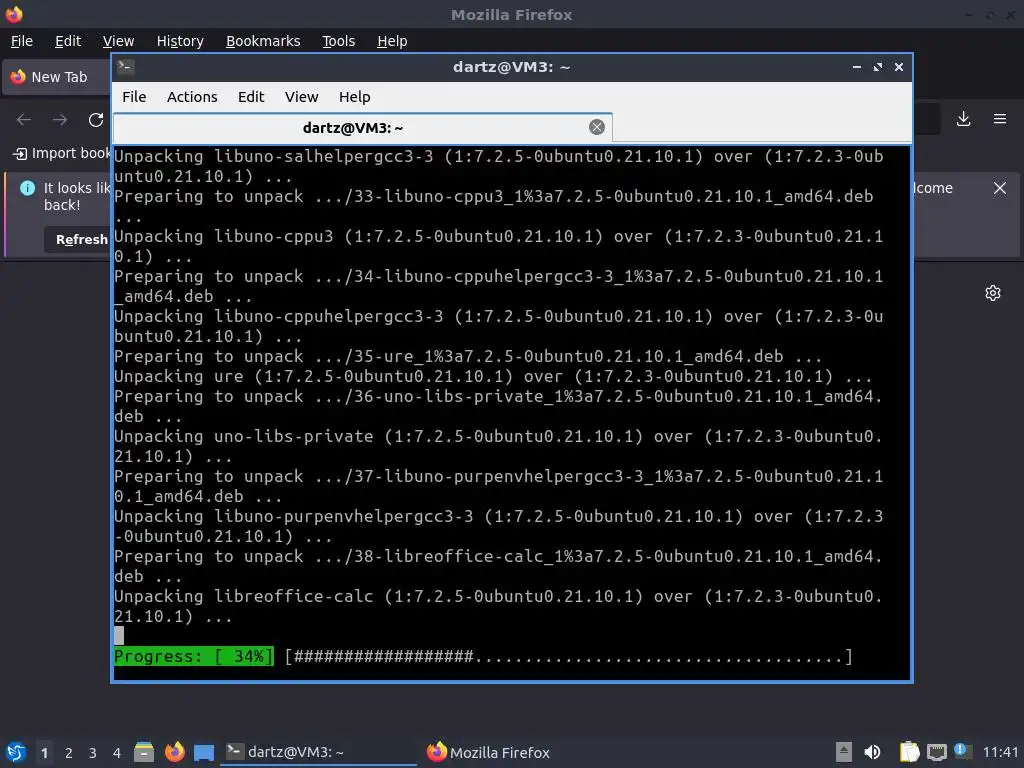The height and width of the screenshot is (768, 1024).
Task: Open Firefox's View menu
Action: (x=118, y=41)
